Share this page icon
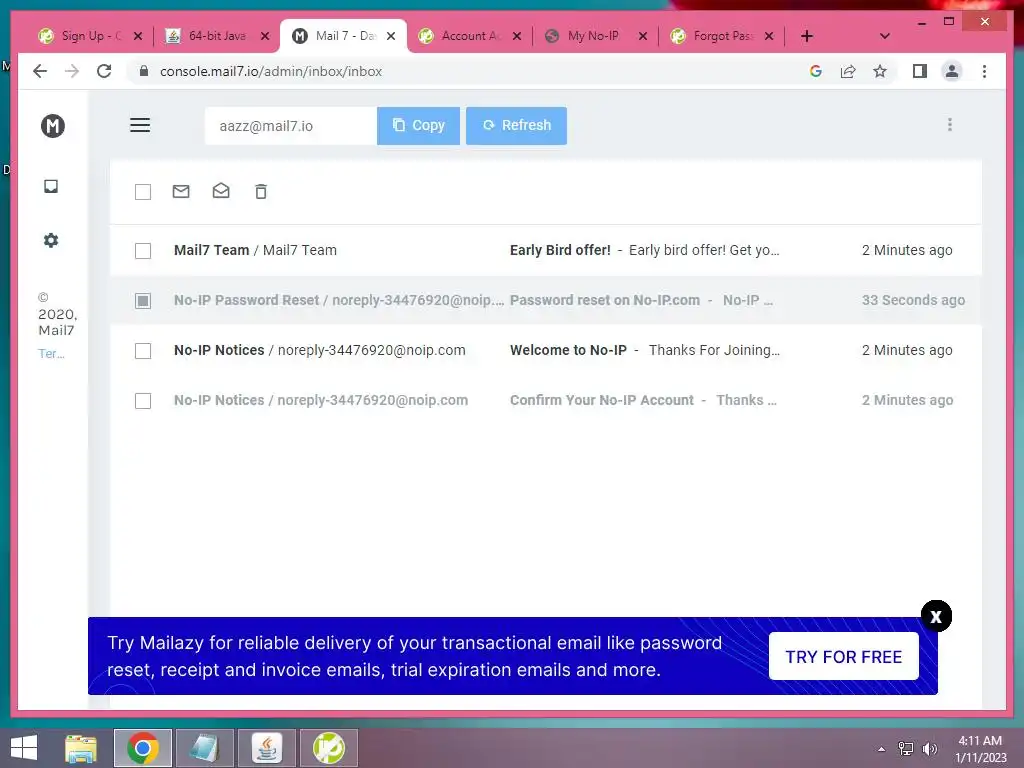Image resolution: width=1024 pixels, height=768 pixels. 848,71
